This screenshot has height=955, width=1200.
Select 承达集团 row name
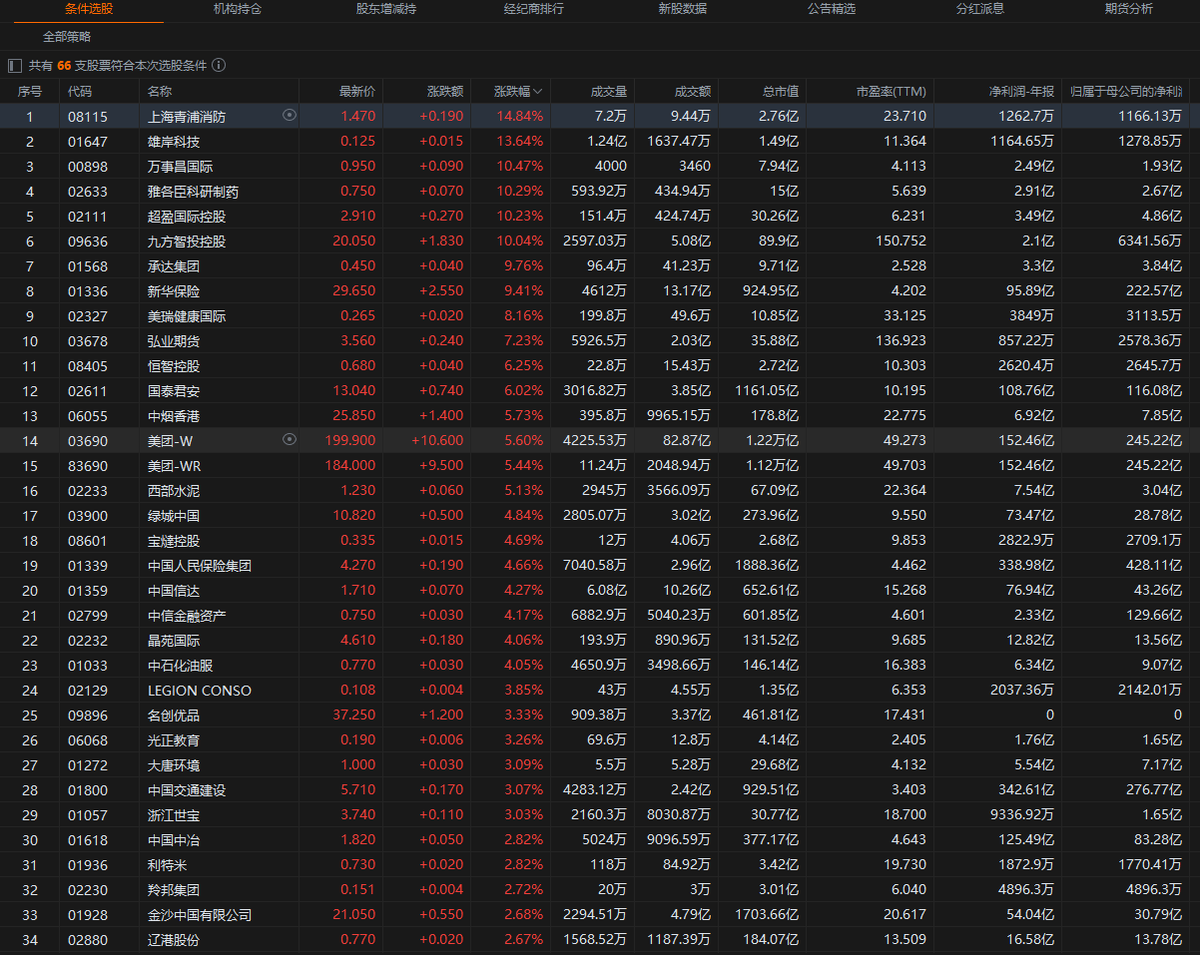click(173, 266)
